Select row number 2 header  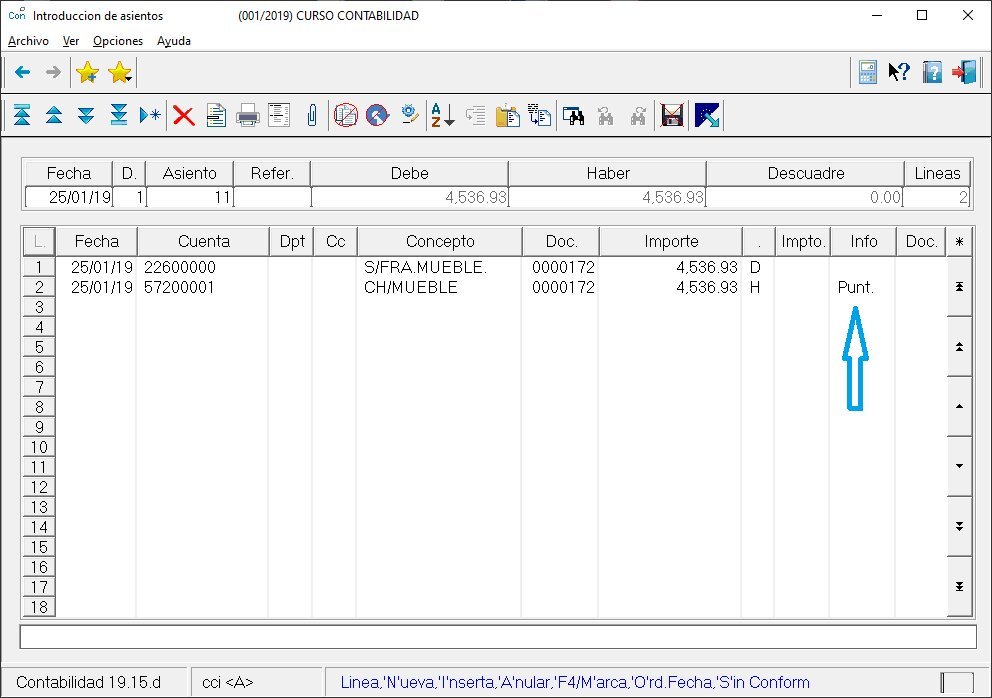39,287
